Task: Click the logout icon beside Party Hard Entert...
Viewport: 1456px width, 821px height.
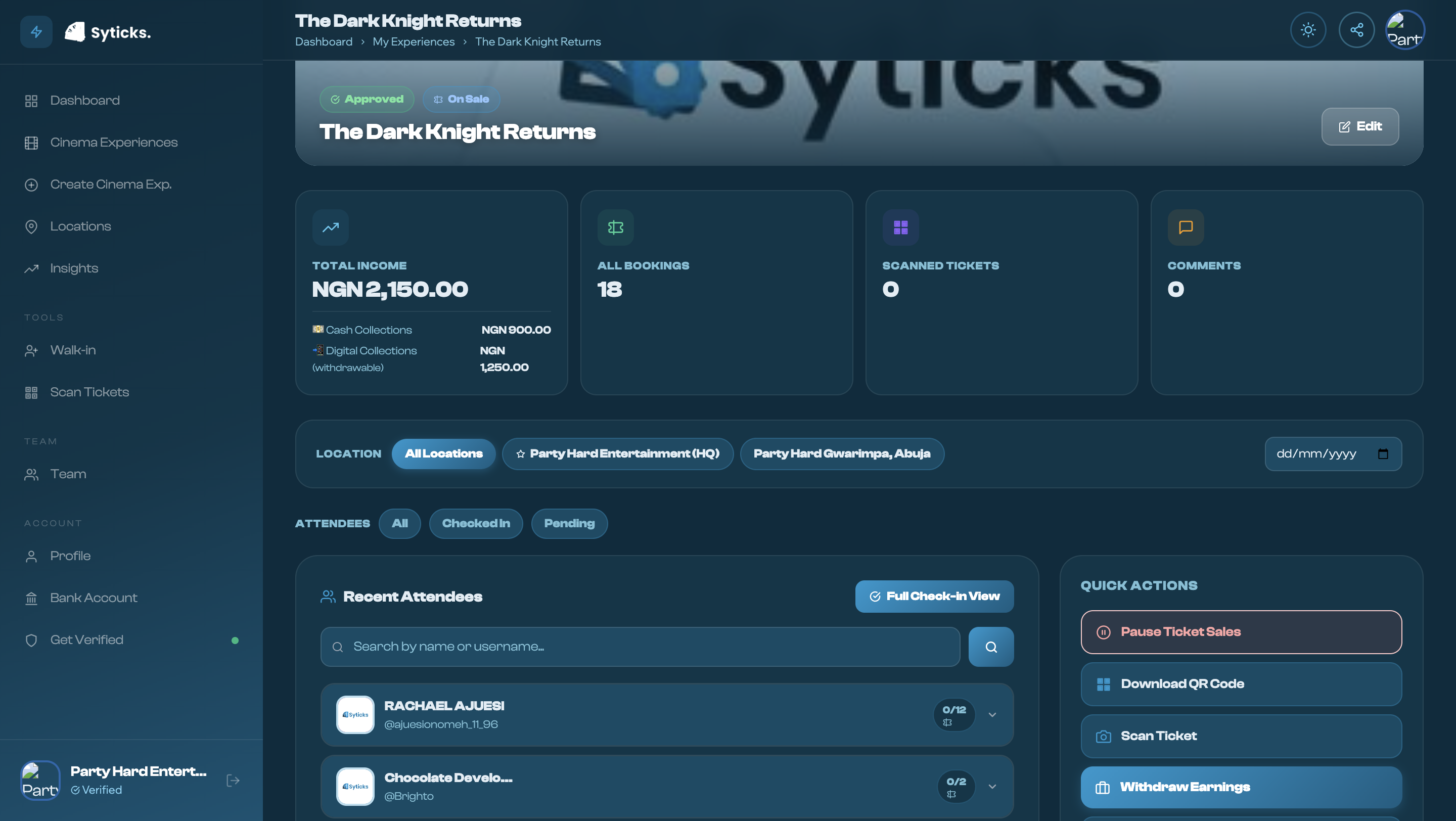Action: tap(233, 781)
